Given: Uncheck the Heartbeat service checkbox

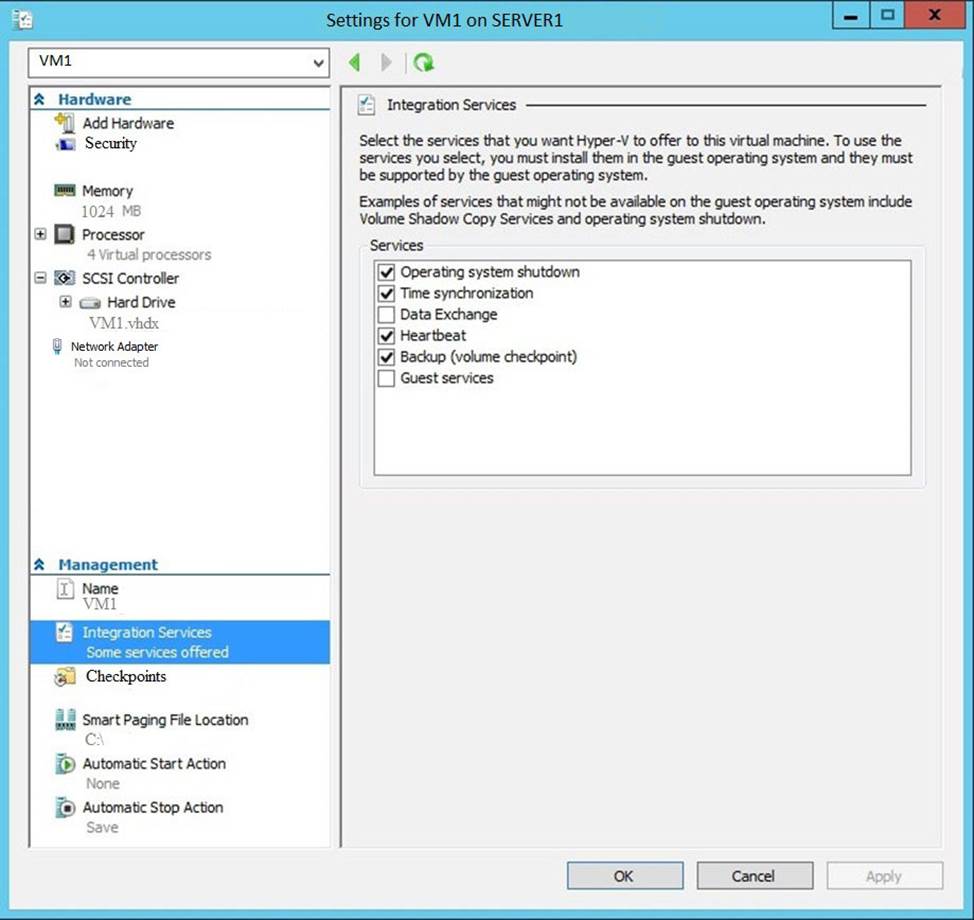Looking at the screenshot, I should pos(386,336).
